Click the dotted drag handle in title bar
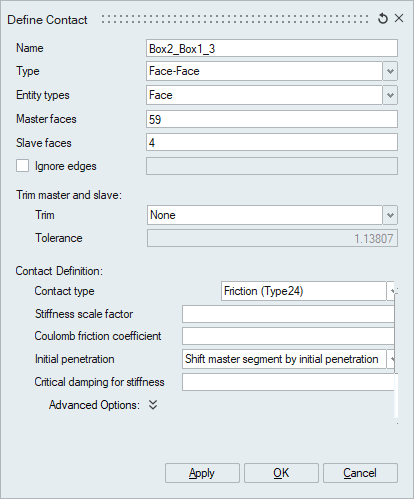414x499 pixels. [235, 19]
